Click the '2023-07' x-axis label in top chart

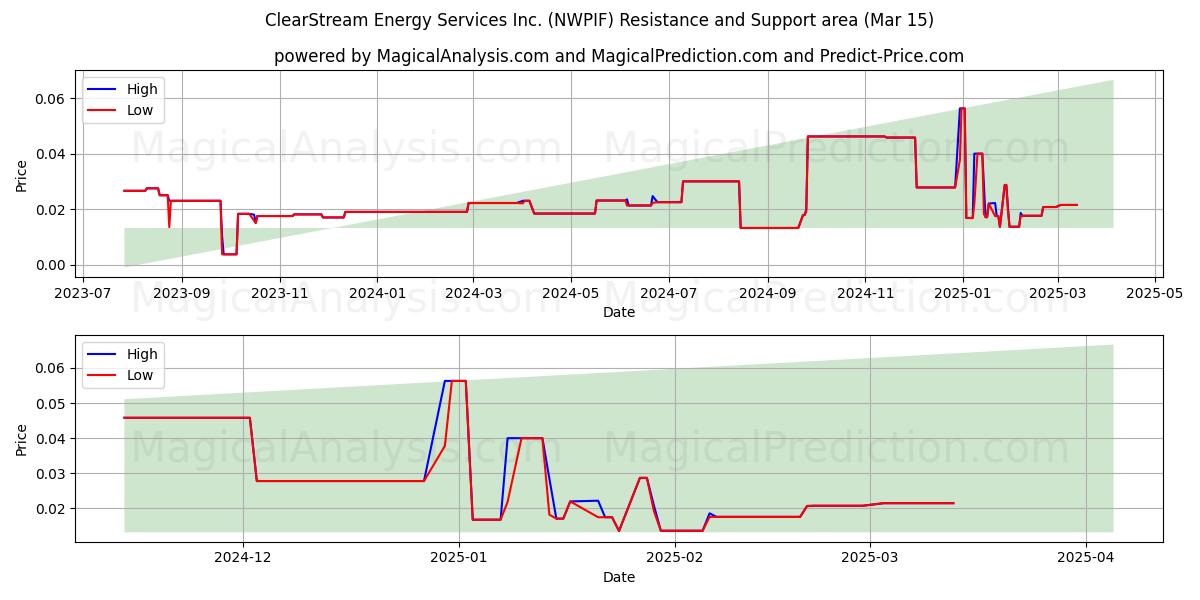point(82,295)
